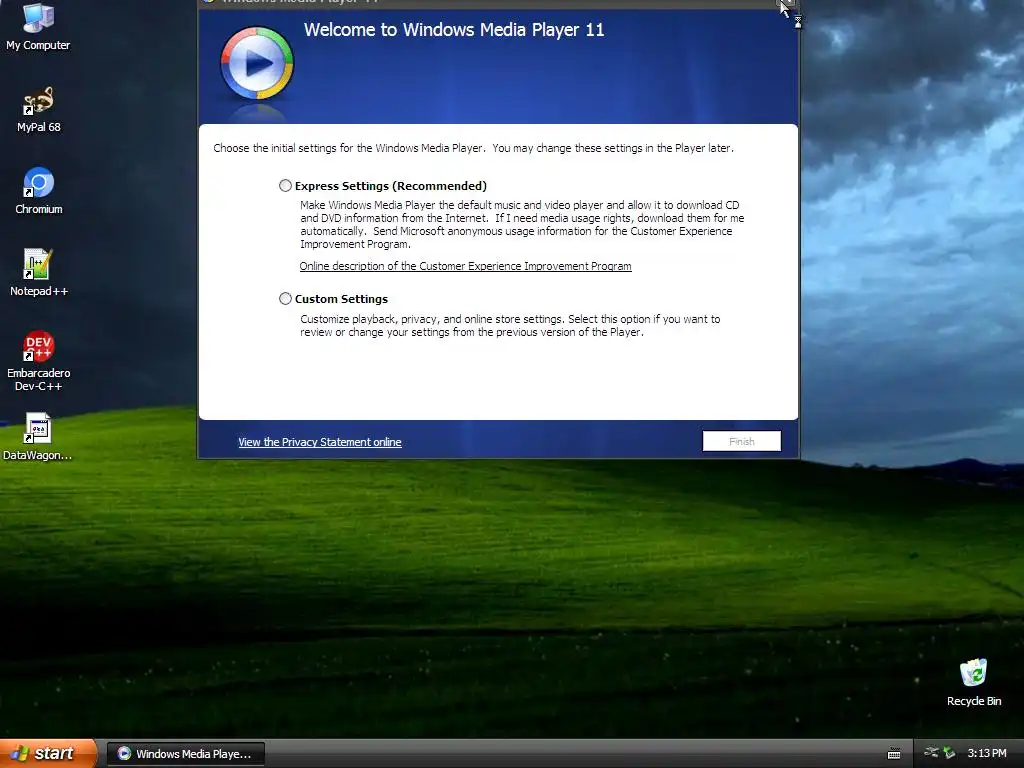The height and width of the screenshot is (768, 1024).
Task: Open View the Privacy Statement online link
Action: (x=319, y=442)
